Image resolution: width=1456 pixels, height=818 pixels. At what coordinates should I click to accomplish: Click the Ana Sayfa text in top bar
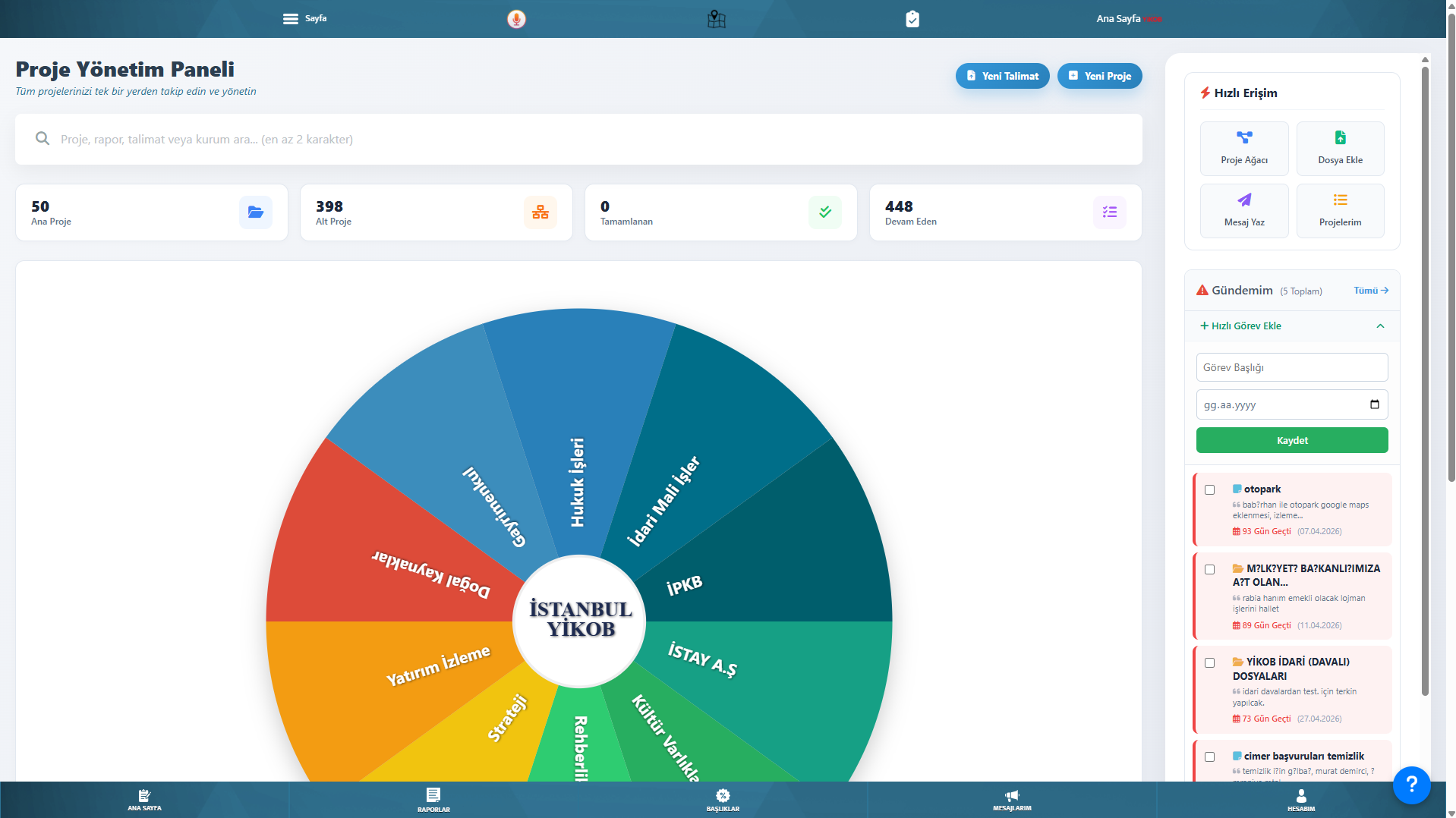pyautogui.click(x=1118, y=19)
